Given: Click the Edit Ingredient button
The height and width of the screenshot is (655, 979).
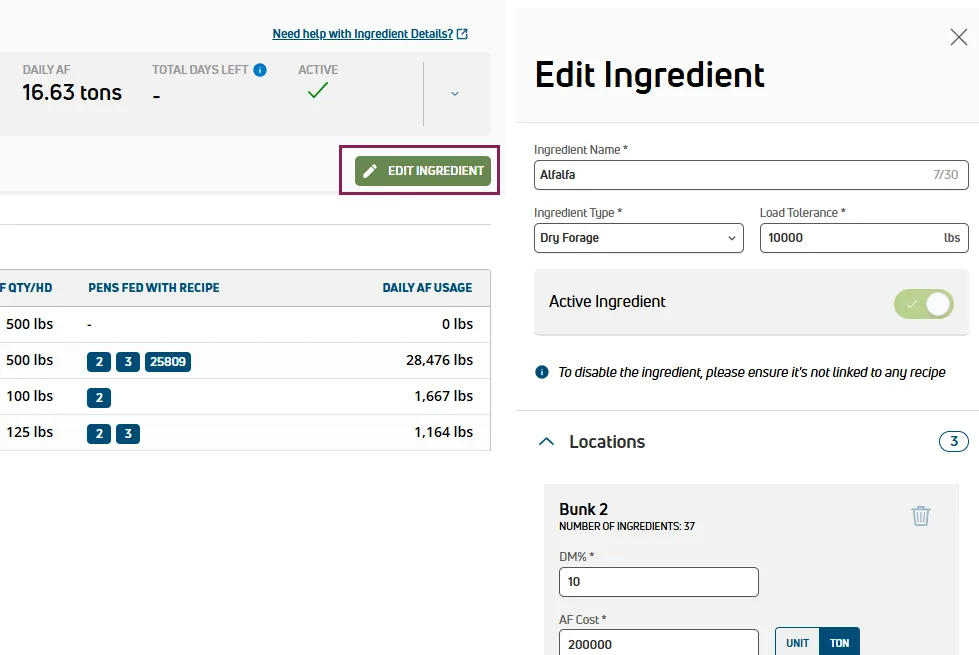Looking at the screenshot, I should coord(423,171).
